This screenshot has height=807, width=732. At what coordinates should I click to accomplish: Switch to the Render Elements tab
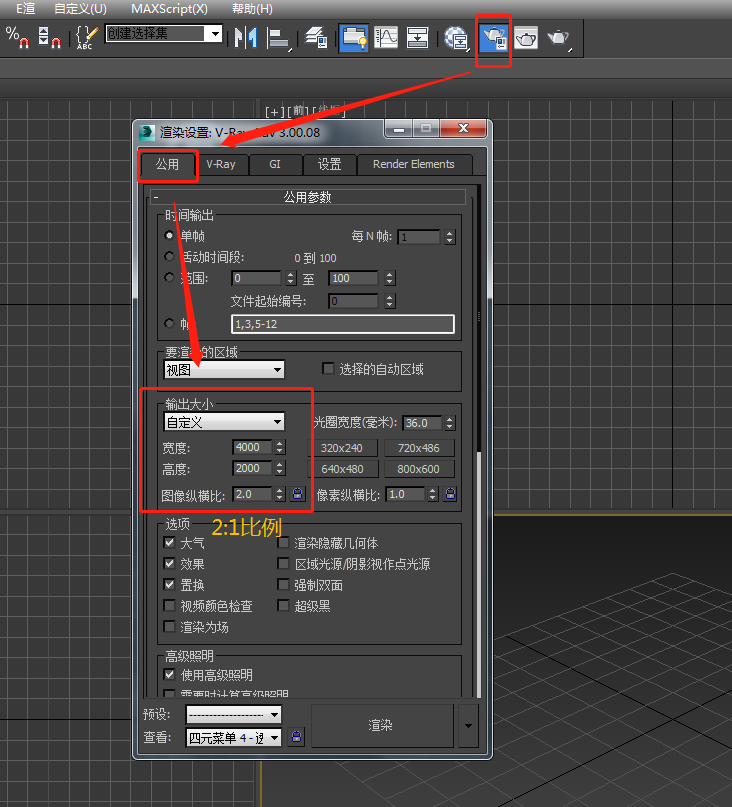click(414, 165)
